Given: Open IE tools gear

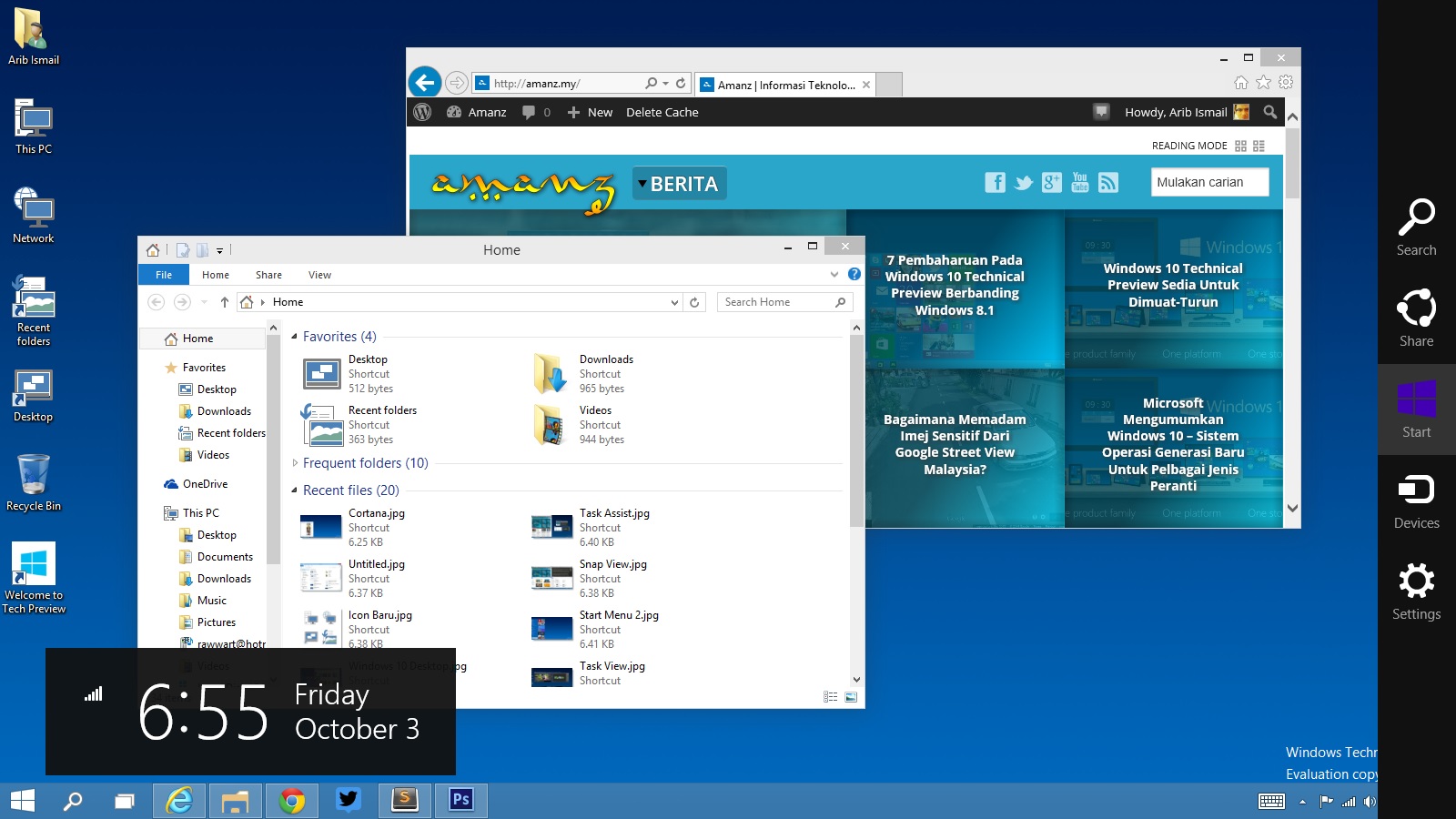Looking at the screenshot, I should (x=1286, y=83).
